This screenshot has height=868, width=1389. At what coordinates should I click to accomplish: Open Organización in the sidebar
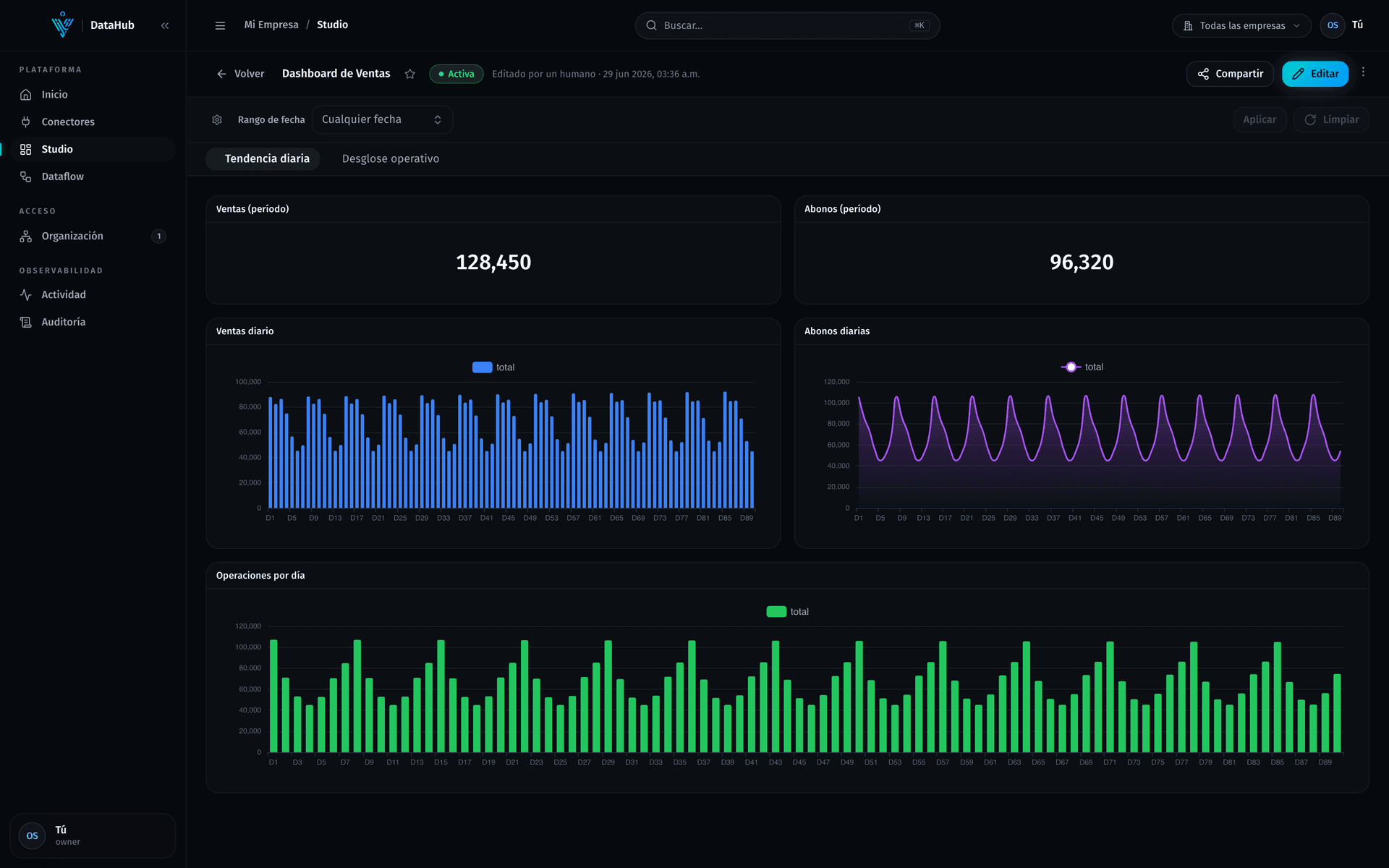[93, 236]
